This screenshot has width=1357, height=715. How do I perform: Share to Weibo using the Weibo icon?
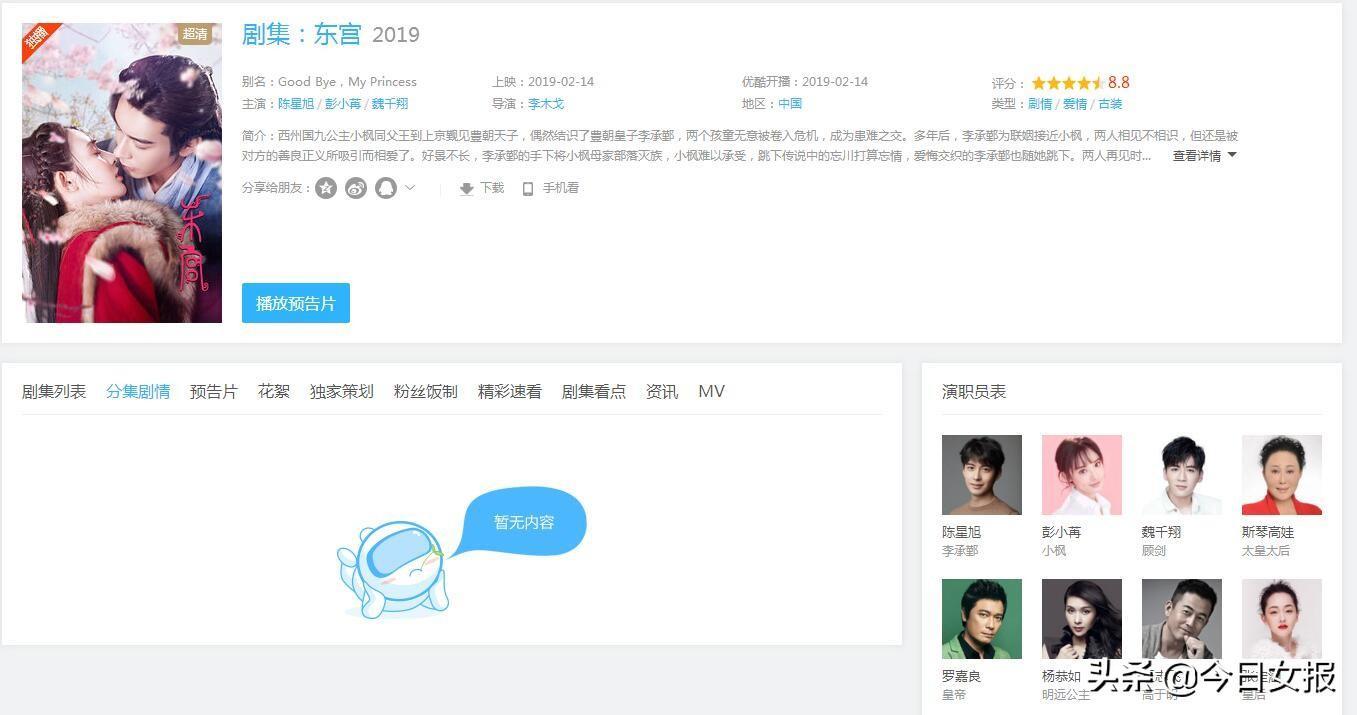356,188
